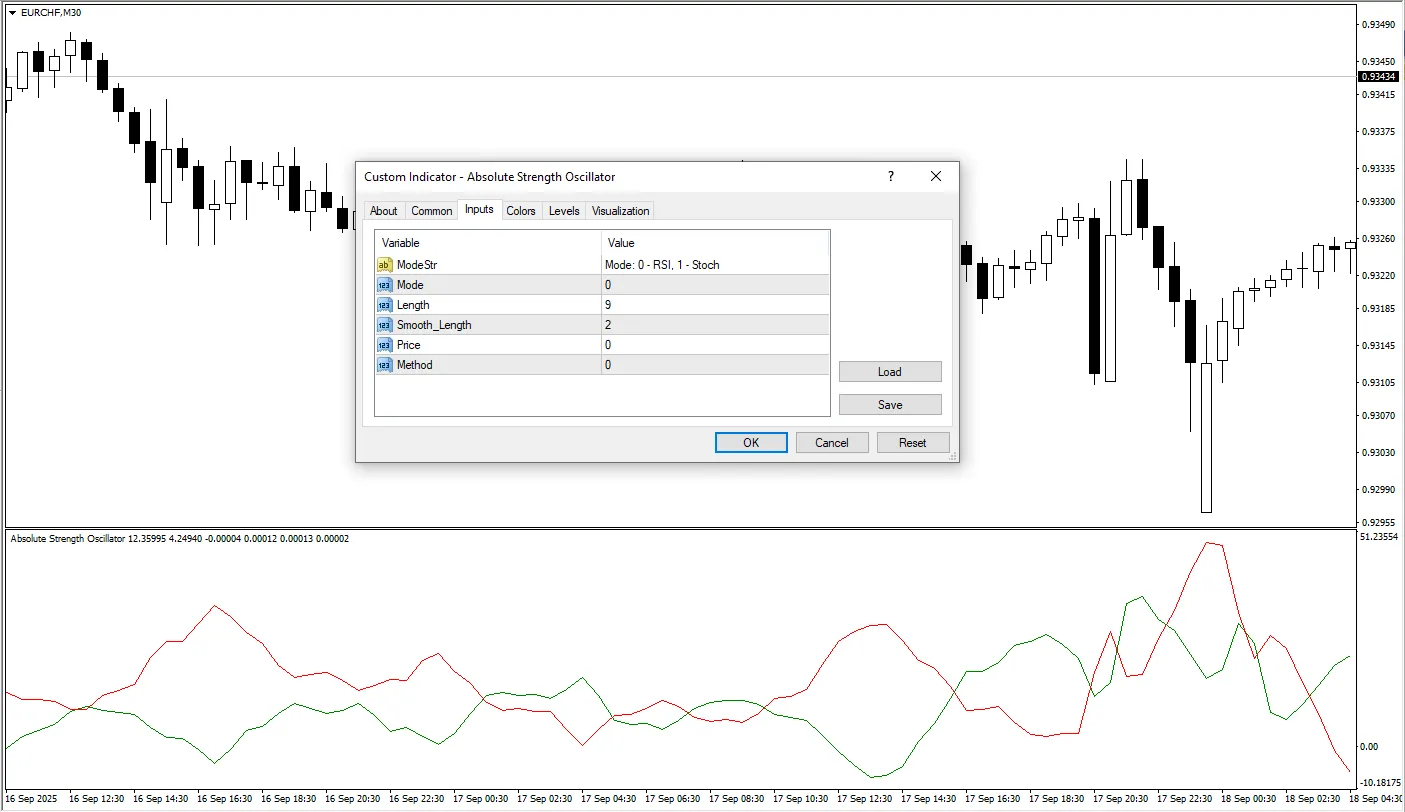Switch to the About tab
The height and width of the screenshot is (812, 1405).
point(384,210)
